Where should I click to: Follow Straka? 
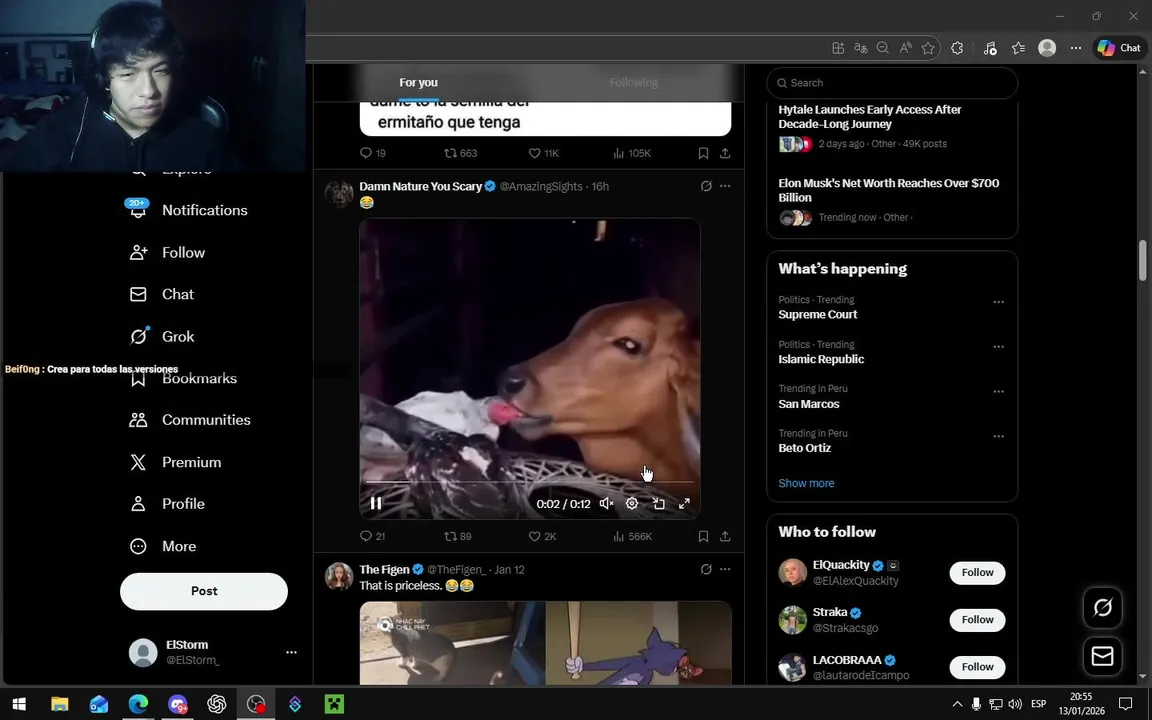977,619
